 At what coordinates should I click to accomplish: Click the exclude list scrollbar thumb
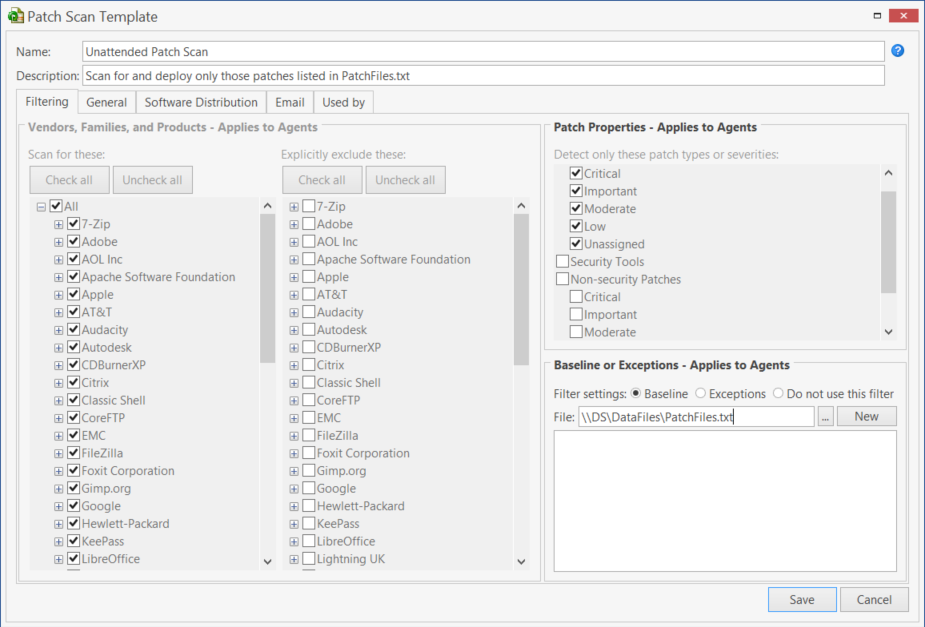[x=521, y=289]
